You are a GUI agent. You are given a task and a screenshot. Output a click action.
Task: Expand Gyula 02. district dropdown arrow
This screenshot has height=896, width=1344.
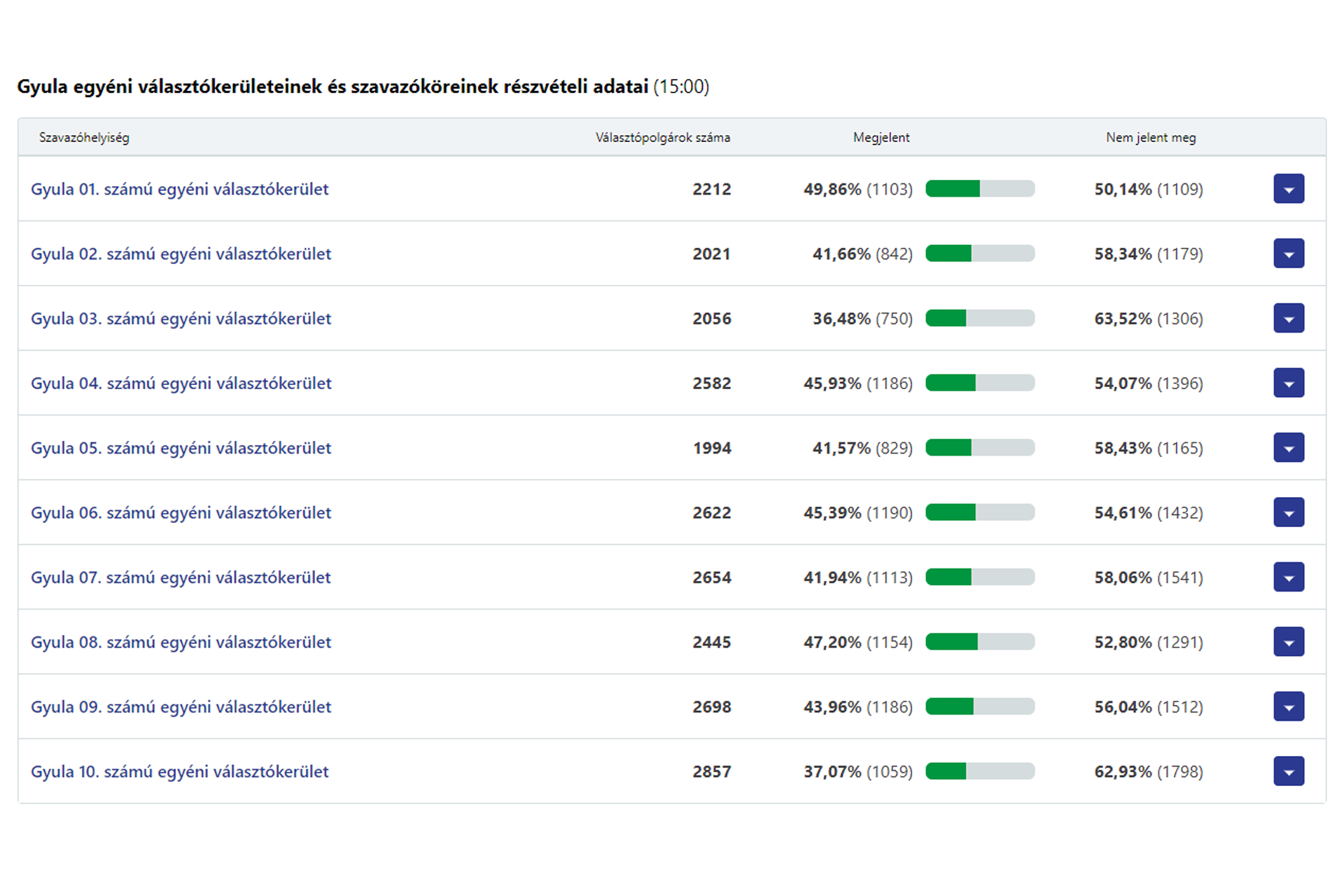tap(1288, 253)
